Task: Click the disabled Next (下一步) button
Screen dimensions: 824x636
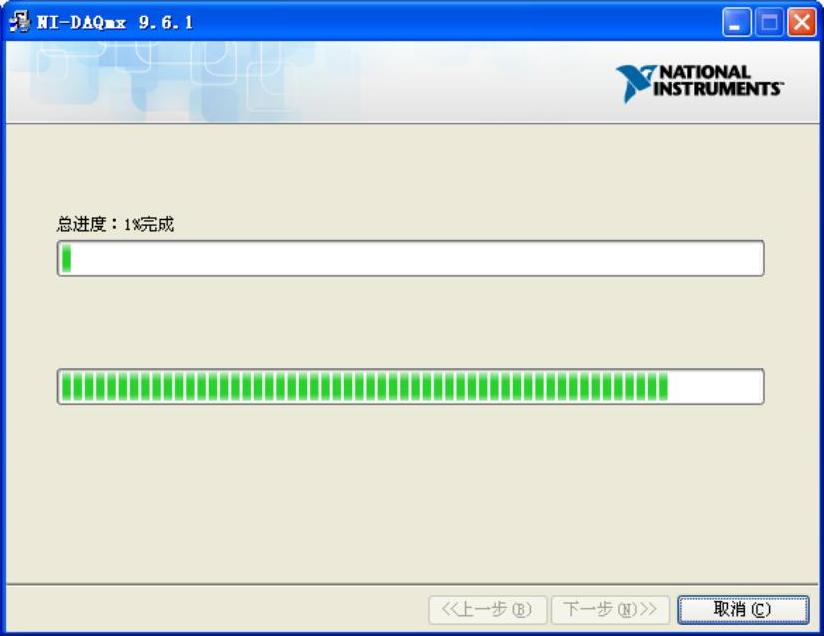Action: (610, 610)
